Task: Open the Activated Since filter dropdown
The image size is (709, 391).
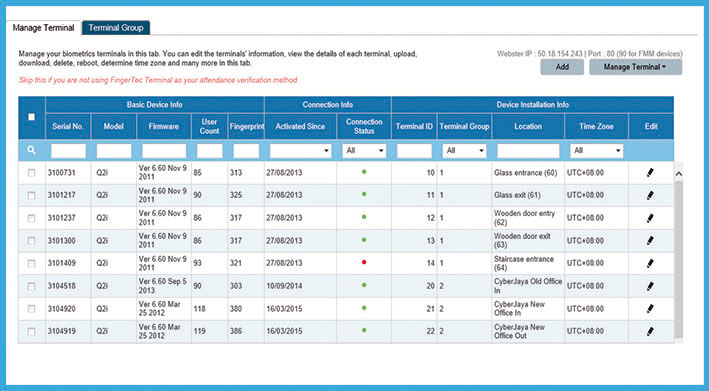Action: click(x=300, y=151)
